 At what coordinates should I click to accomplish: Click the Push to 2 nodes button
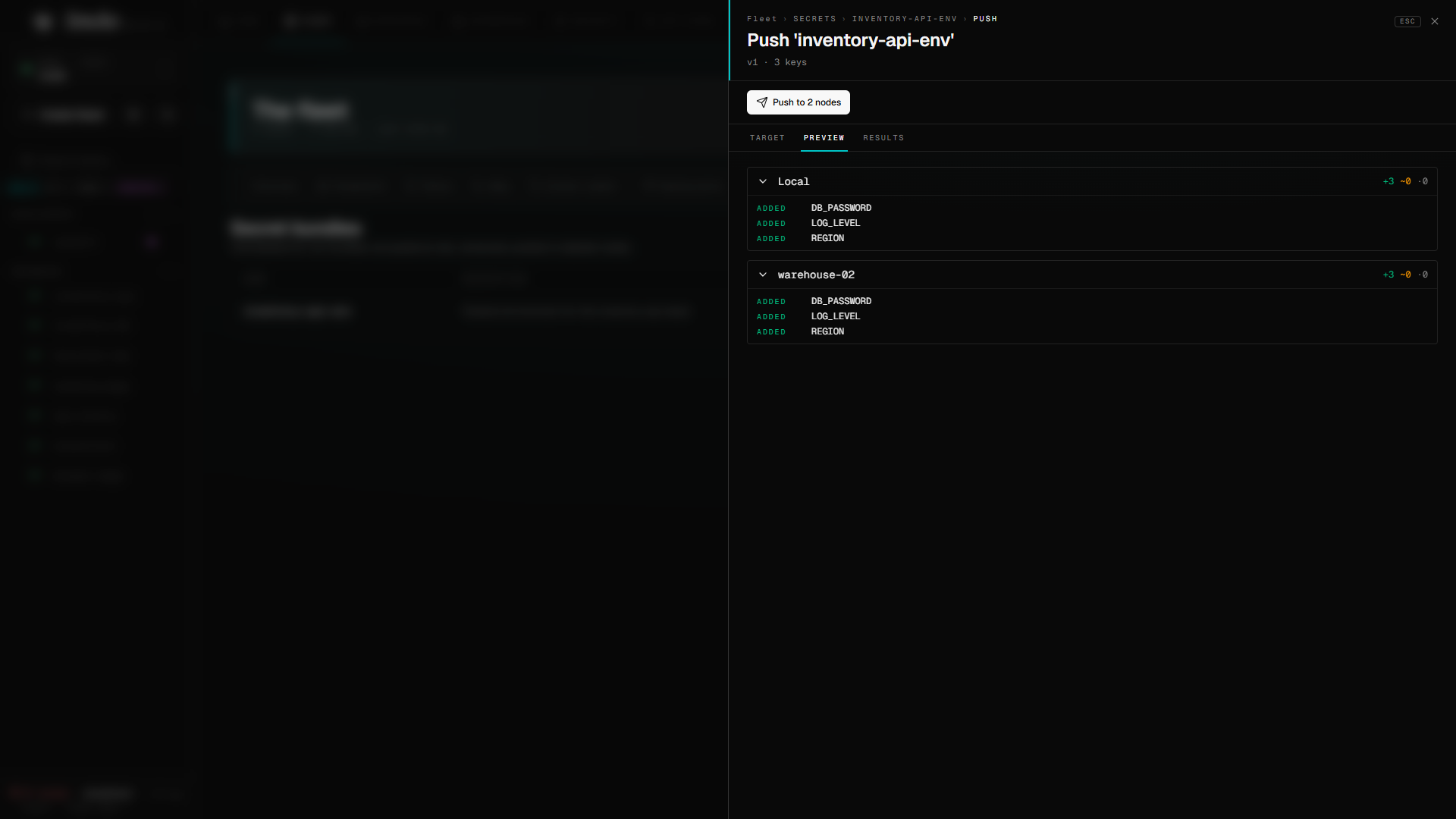tap(798, 102)
